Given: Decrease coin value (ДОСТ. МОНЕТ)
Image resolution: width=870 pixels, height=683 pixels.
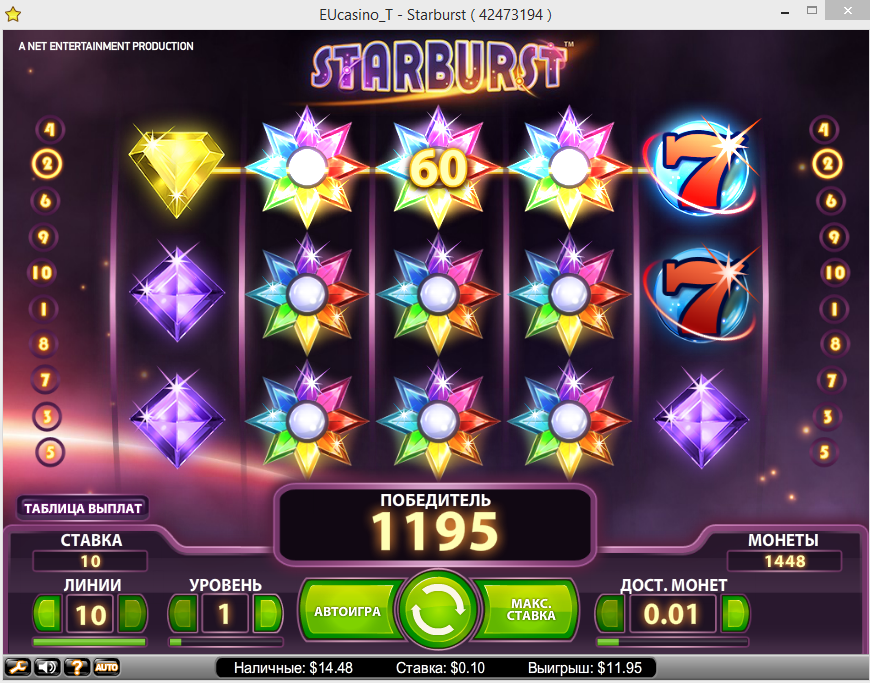Looking at the screenshot, I should point(610,613).
